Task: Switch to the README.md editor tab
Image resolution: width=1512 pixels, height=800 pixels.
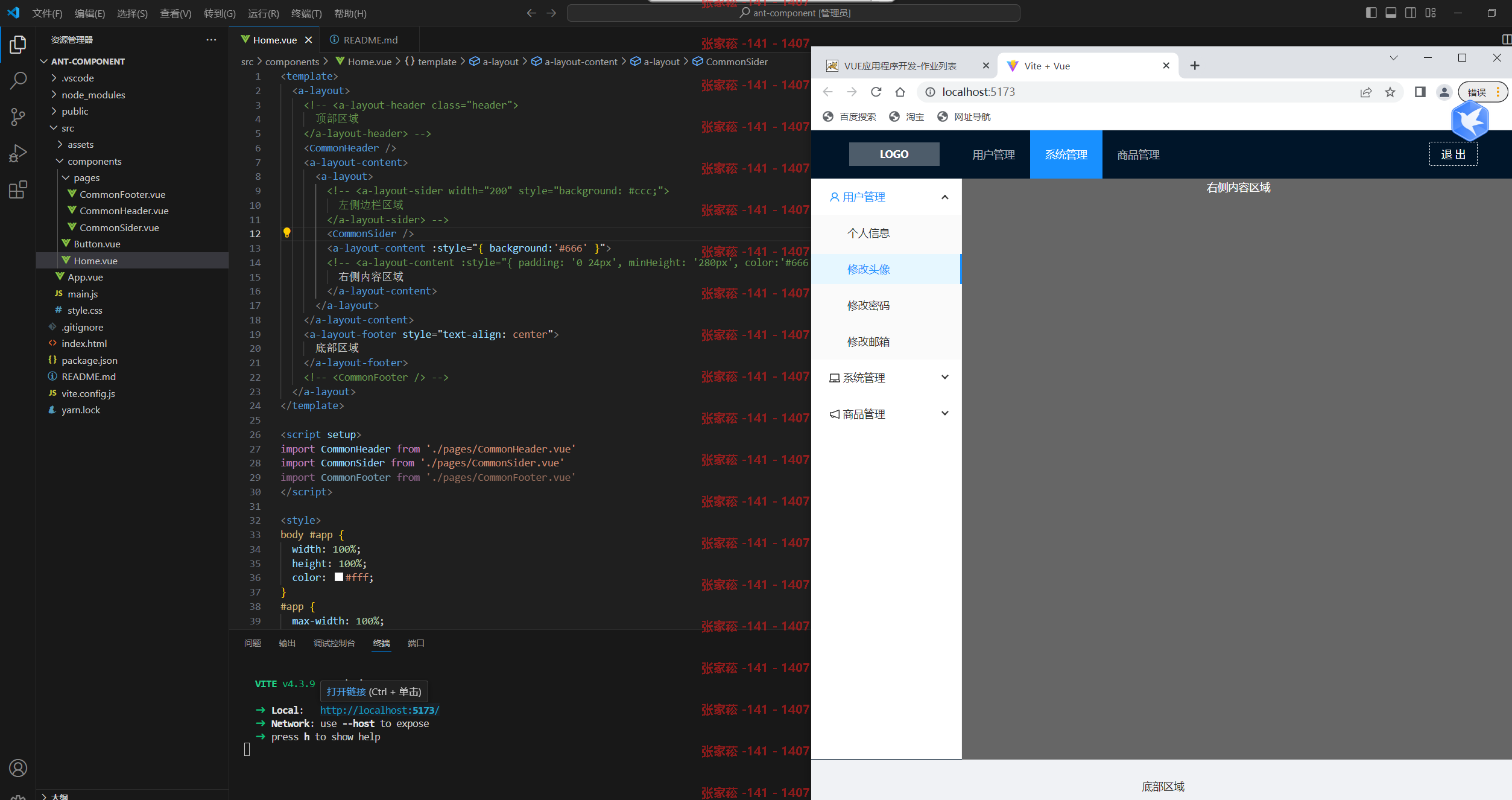Action: coord(369,40)
